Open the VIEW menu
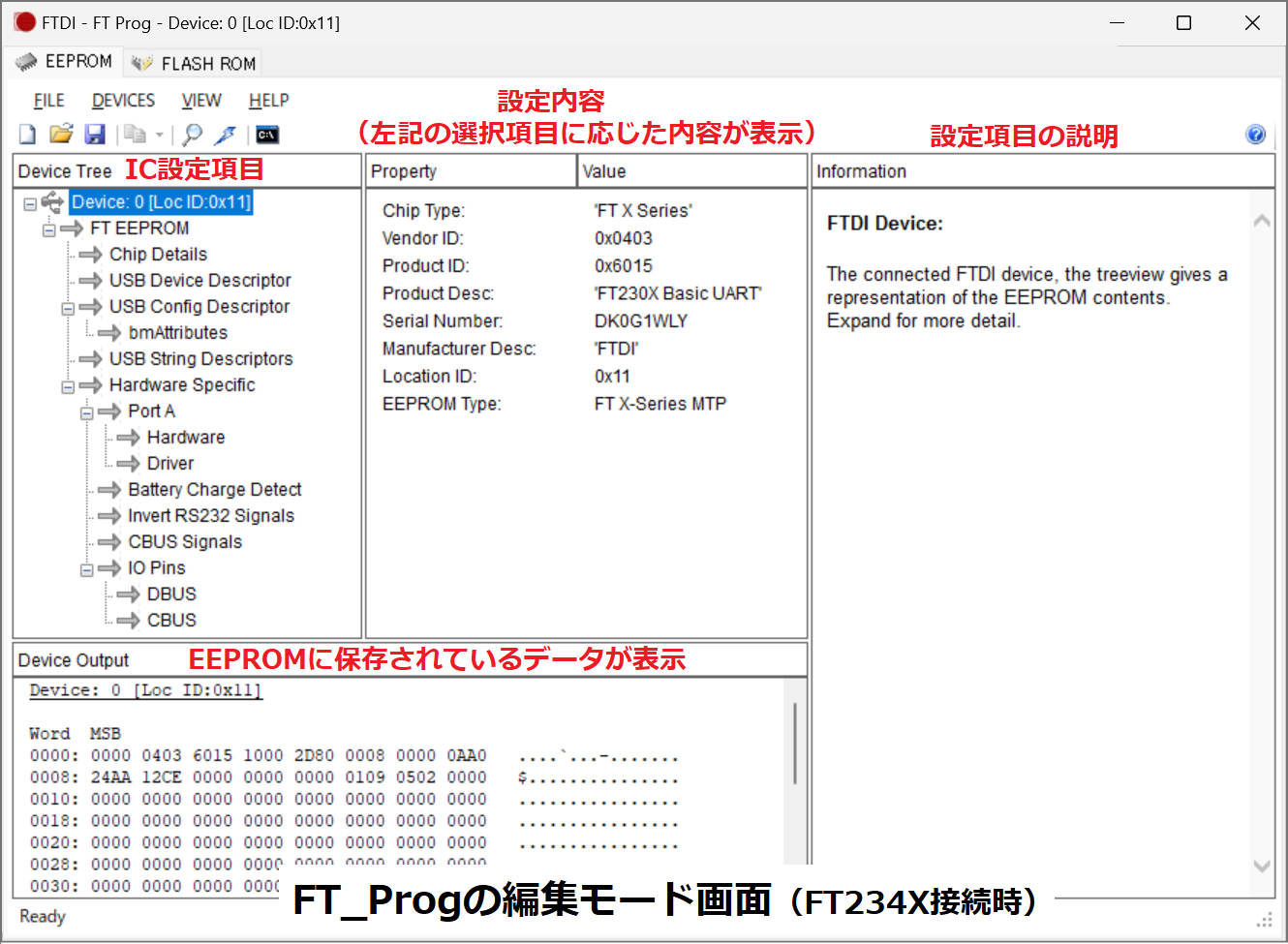This screenshot has width=1288, height=944. pos(200,100)
